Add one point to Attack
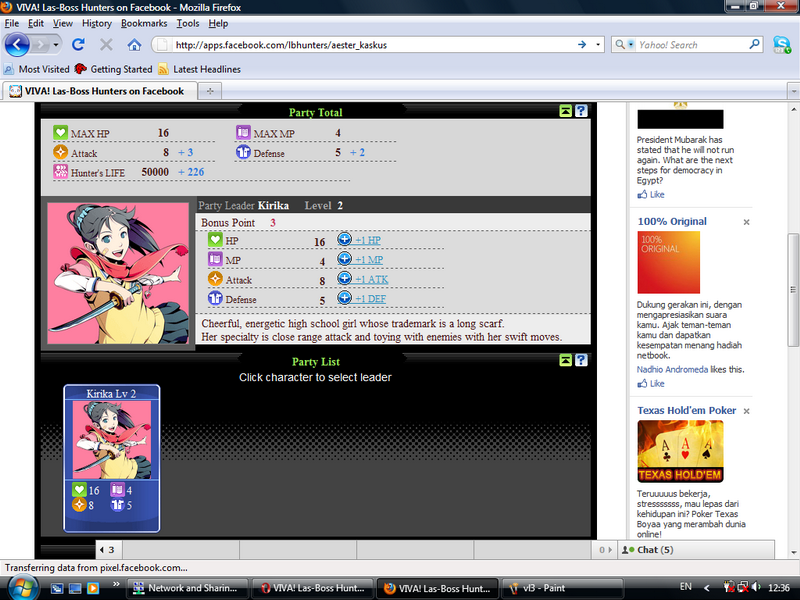Viewport: 800px width, 600px height. coord(371,280)
